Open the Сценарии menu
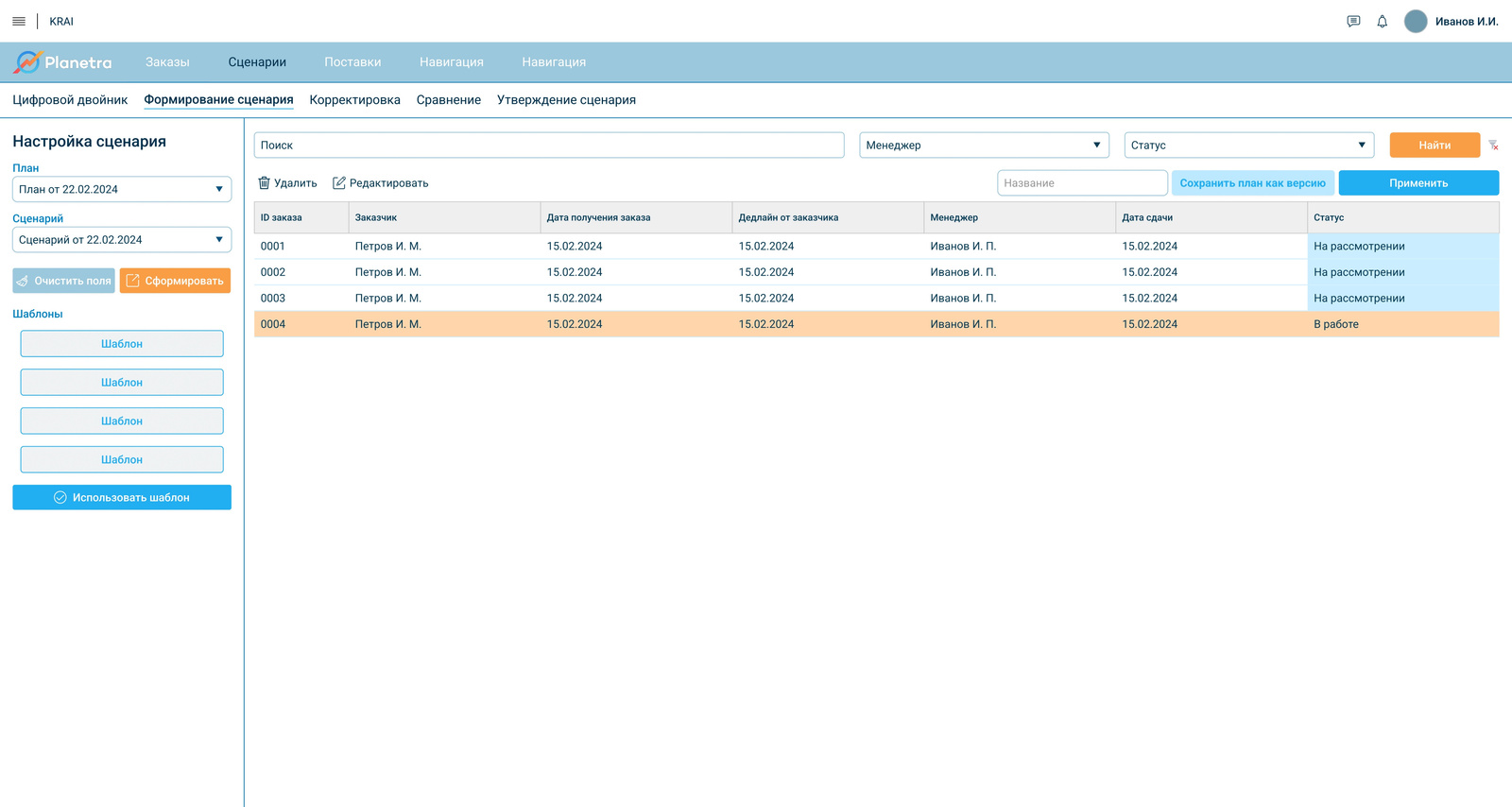This screenshot has width=1512, height=807. (257, 62)
